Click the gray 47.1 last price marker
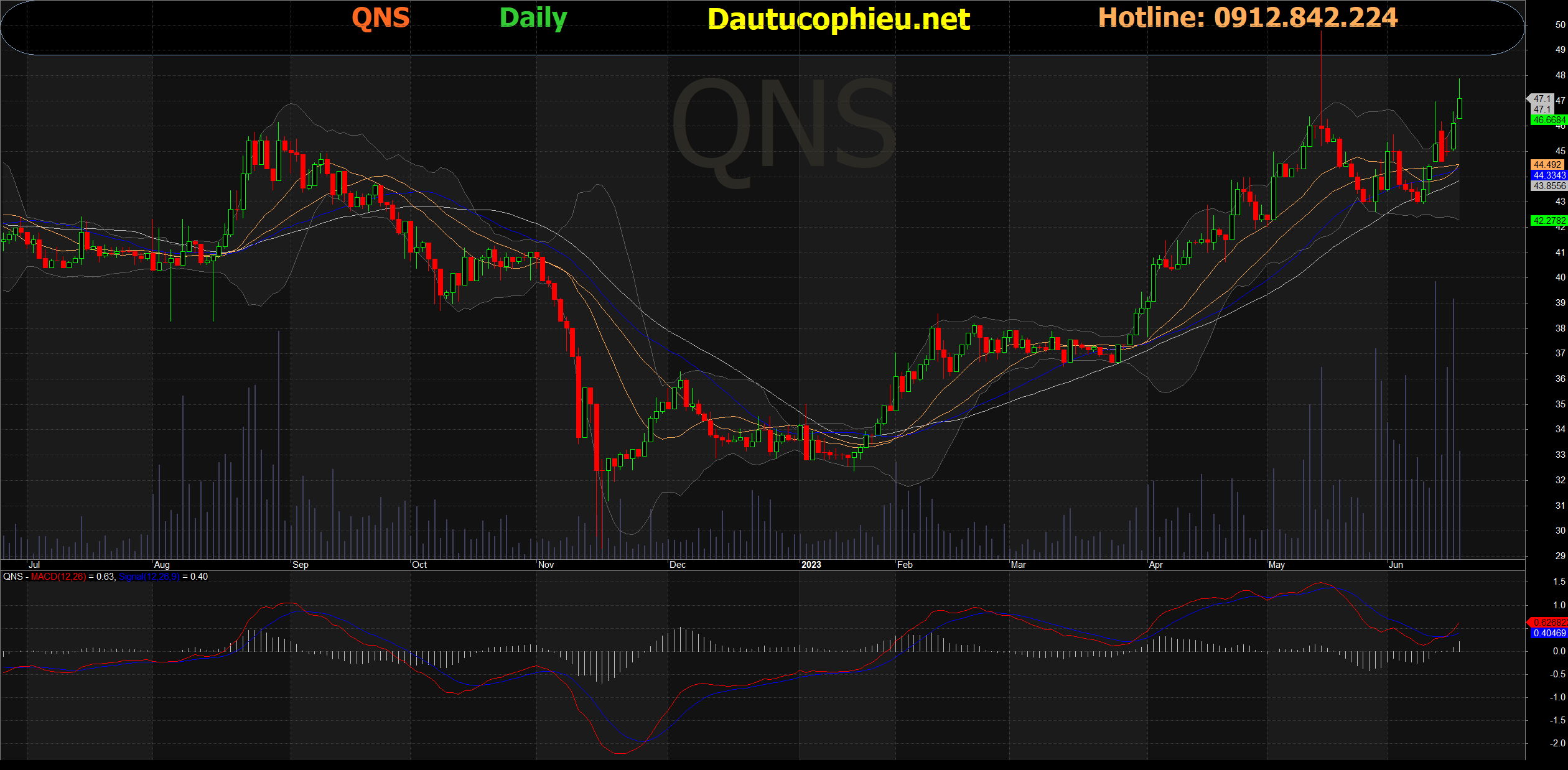This screenshot has width=1568, height=770. pyautogui.click(x=1541, y=99)
